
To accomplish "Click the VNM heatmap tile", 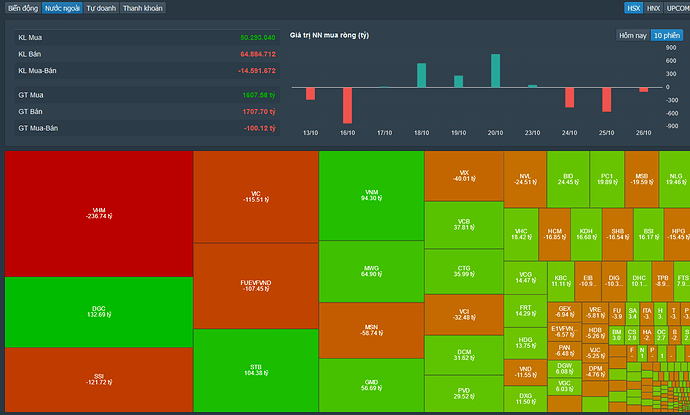I will (x=371, y=195).
